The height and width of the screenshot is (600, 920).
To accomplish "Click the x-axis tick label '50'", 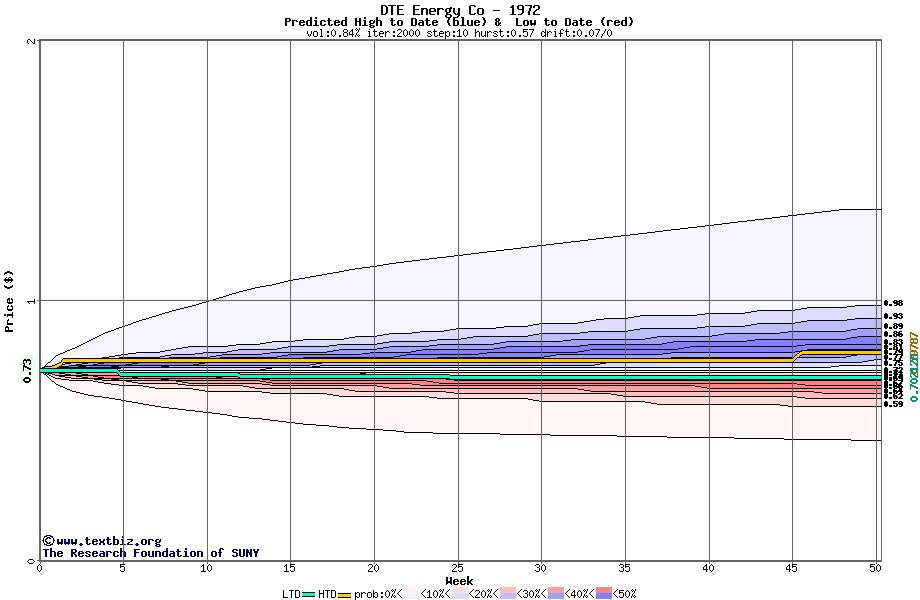I will point(876,568).
